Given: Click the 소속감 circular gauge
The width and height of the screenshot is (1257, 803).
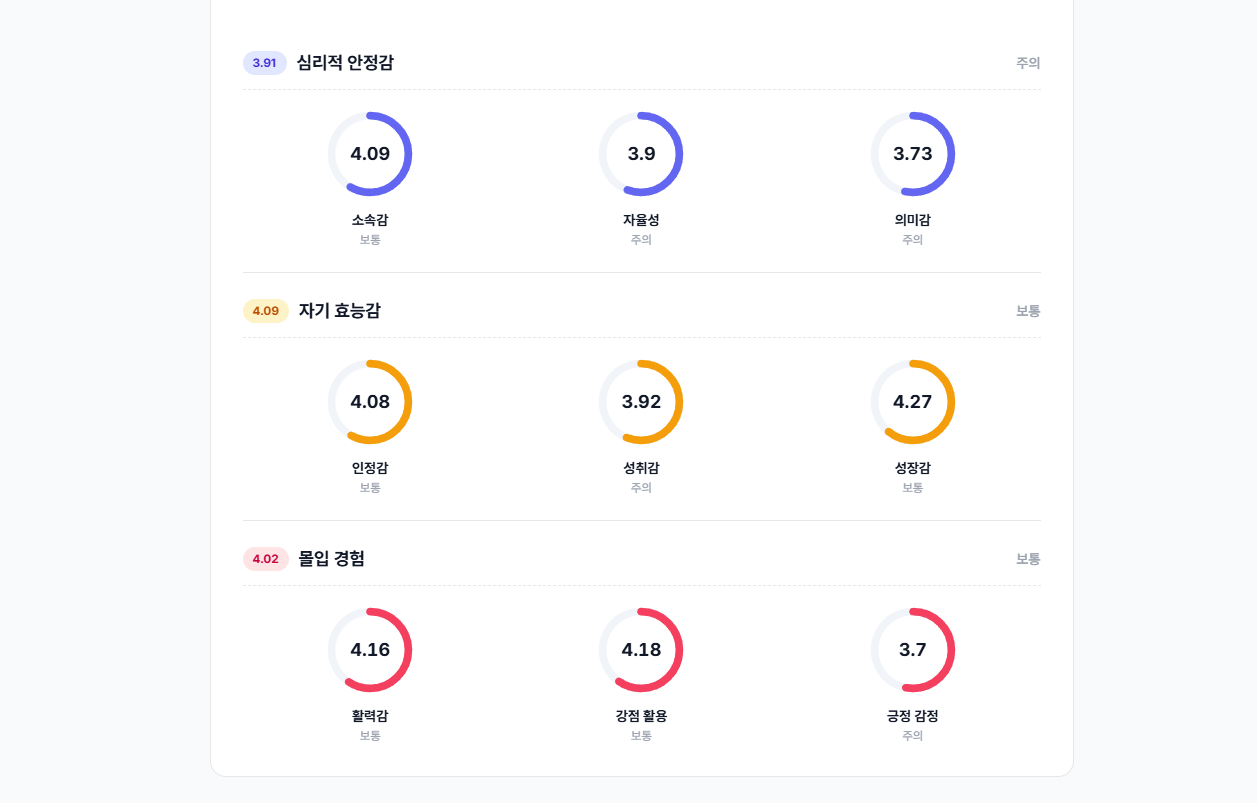Looking at the screenshot, I should tap(370, 154).
